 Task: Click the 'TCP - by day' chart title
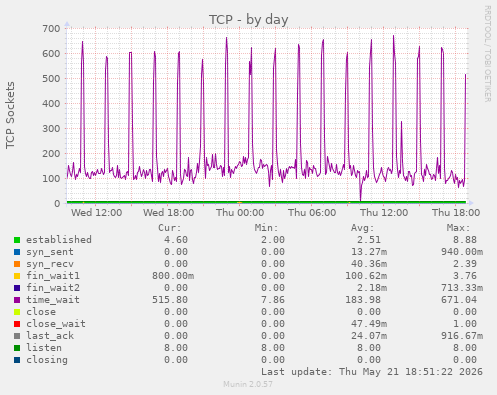tap(248, 20)
